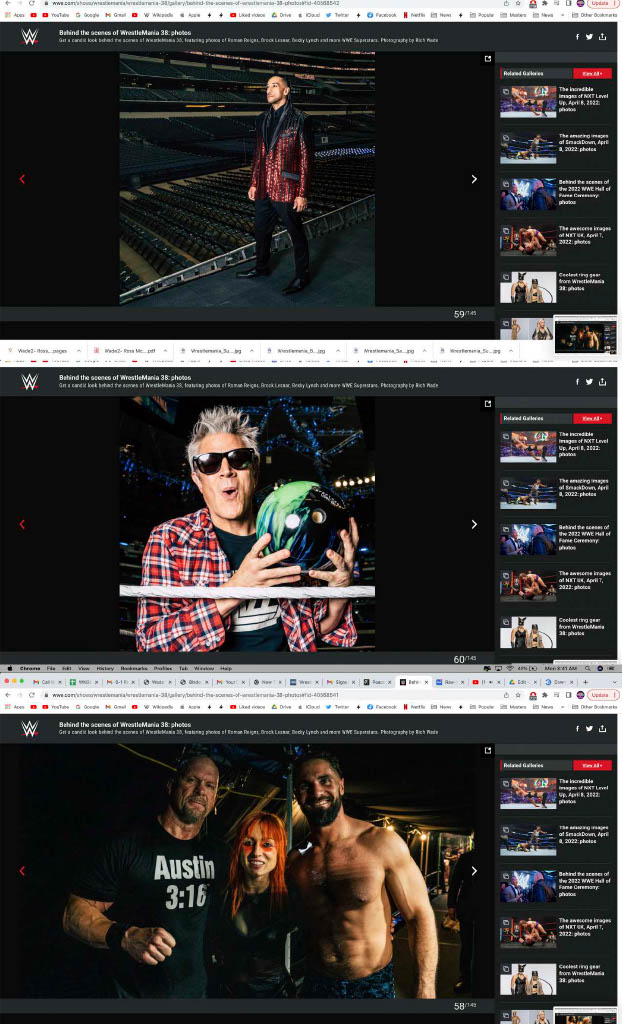Open the File menu in the macOS menu bar
The image size is (622, 1024).
click(x=50, y=669)
